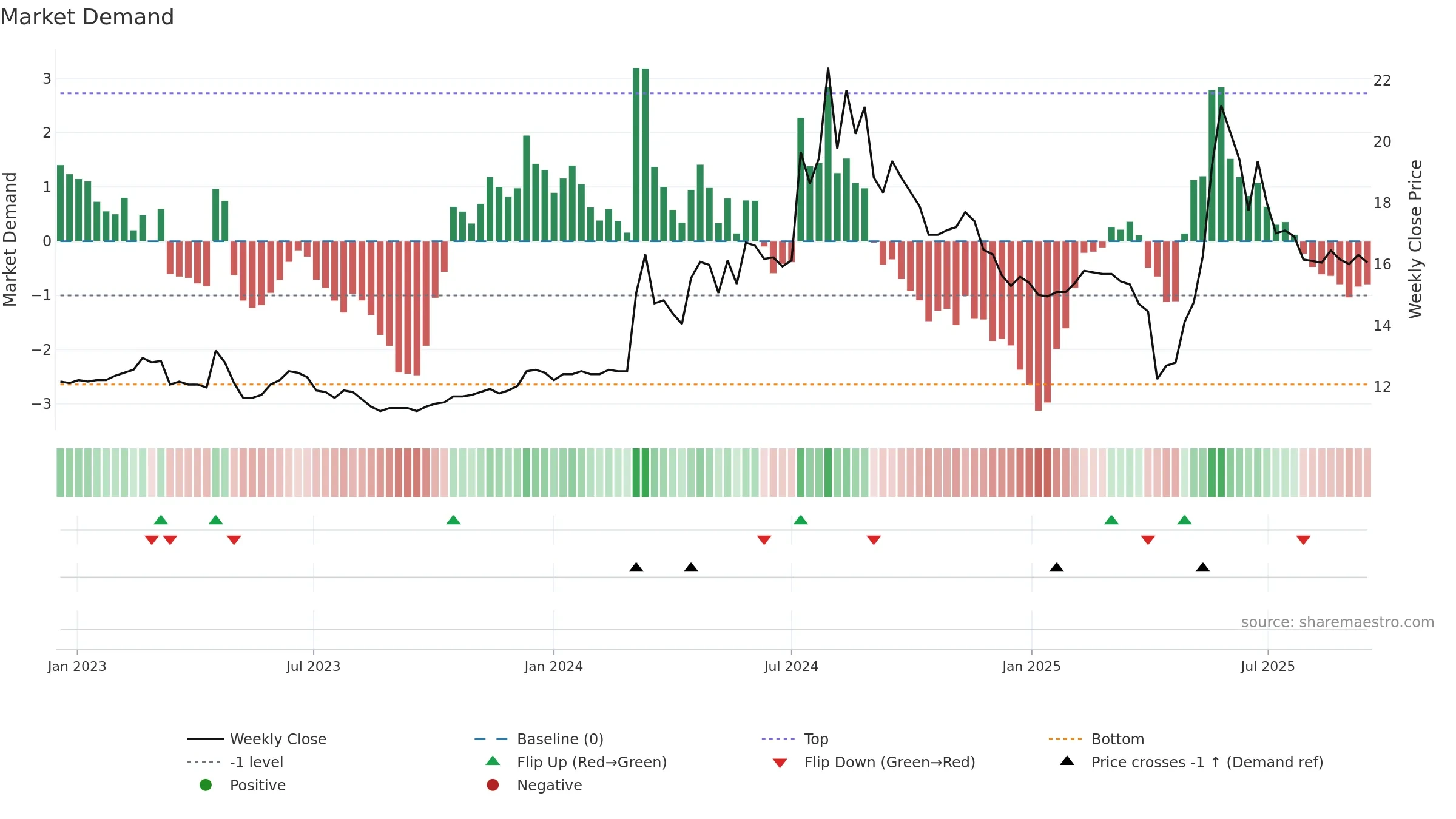Click the 'Jul 2023' x-axis label
Screen dimensions: 1456x819
[314, 666]
